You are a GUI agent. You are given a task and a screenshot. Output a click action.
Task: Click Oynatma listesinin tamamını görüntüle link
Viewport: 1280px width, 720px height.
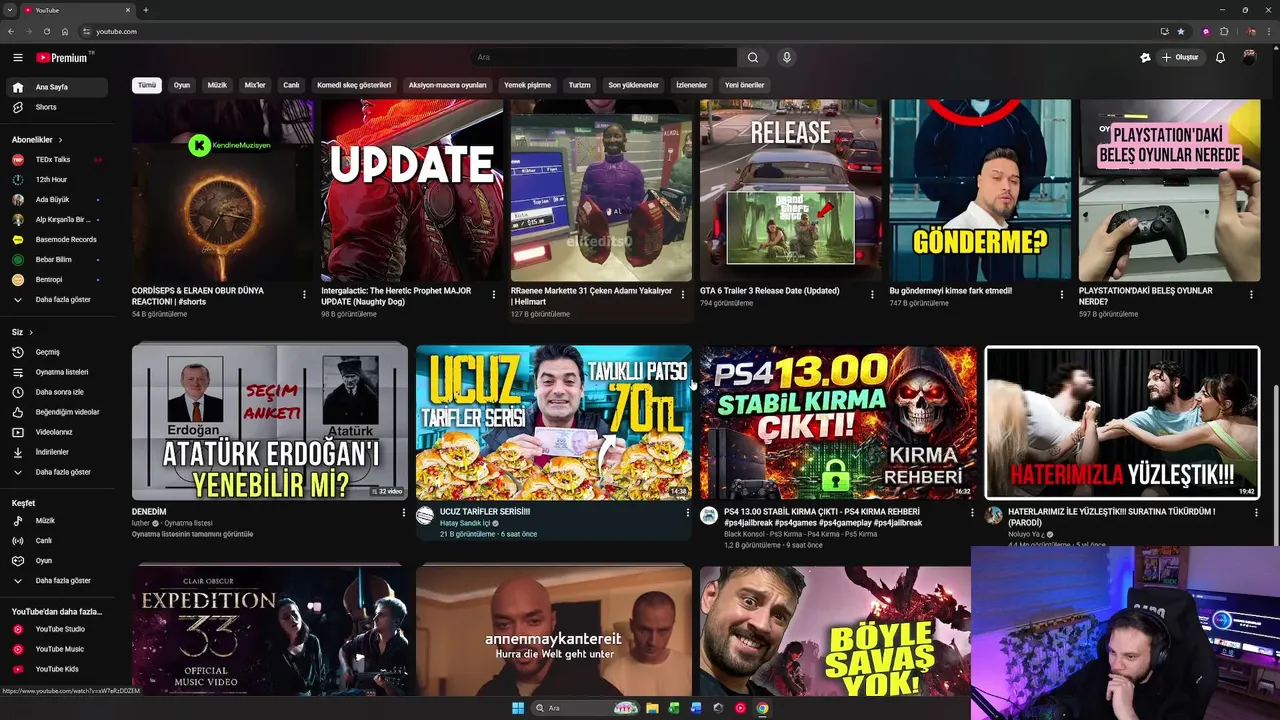(192, 534)
